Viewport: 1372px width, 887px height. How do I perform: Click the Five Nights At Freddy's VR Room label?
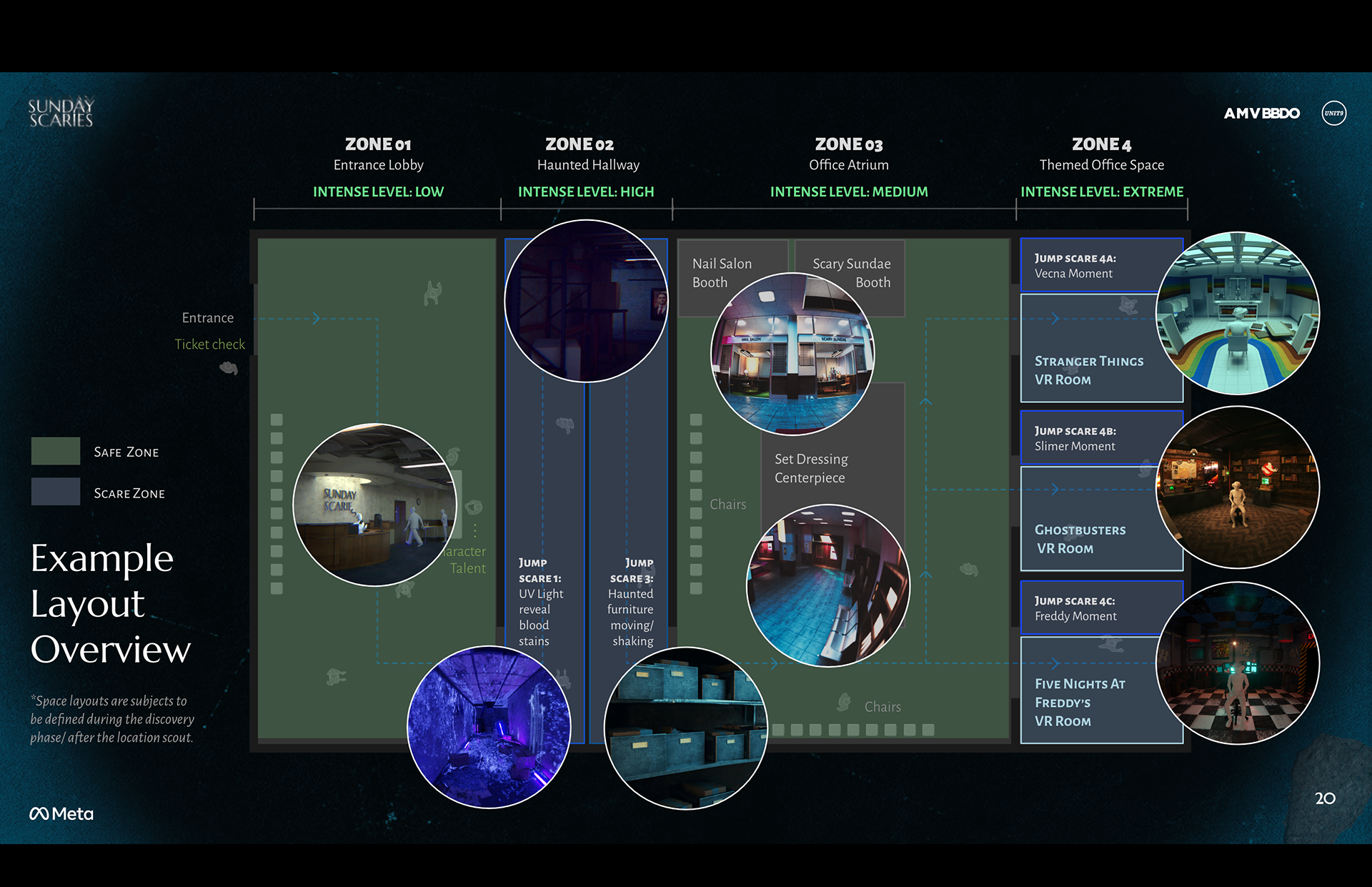click(1080, 702)
